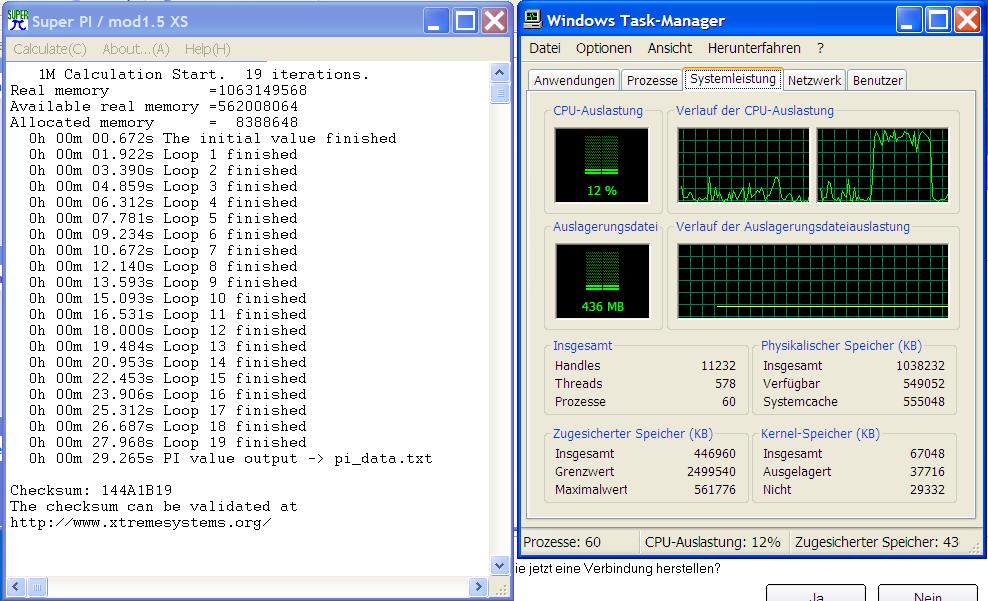The image size is (988, 601).
Task: Click the Super PI application icon in title bar
Action: pyautogui.click(x=17, y=20)
